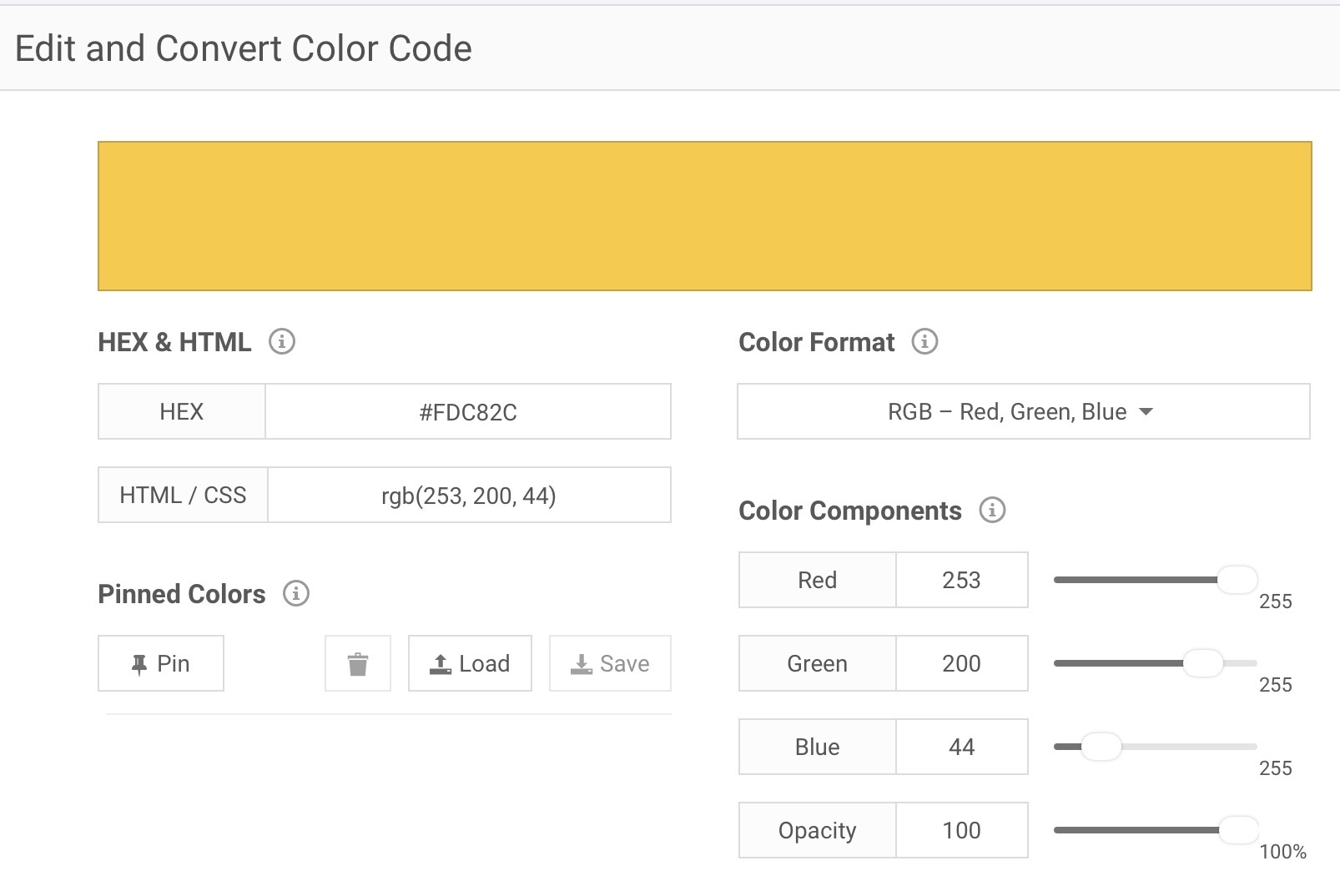Click the 100% label beside Opacity slider
Screen dimensions: 1340x896
[x=1282, y=852]
